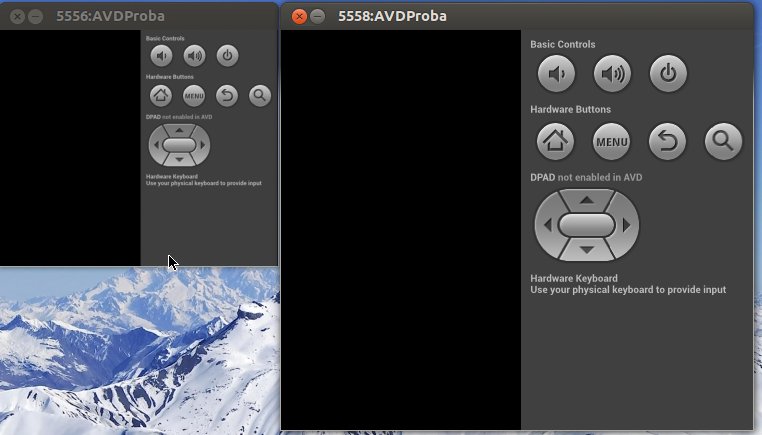Viewport: 762px width, 435px height.
Task: Click the black emulator screen in the 5556 window
Action: pos(70,148)
